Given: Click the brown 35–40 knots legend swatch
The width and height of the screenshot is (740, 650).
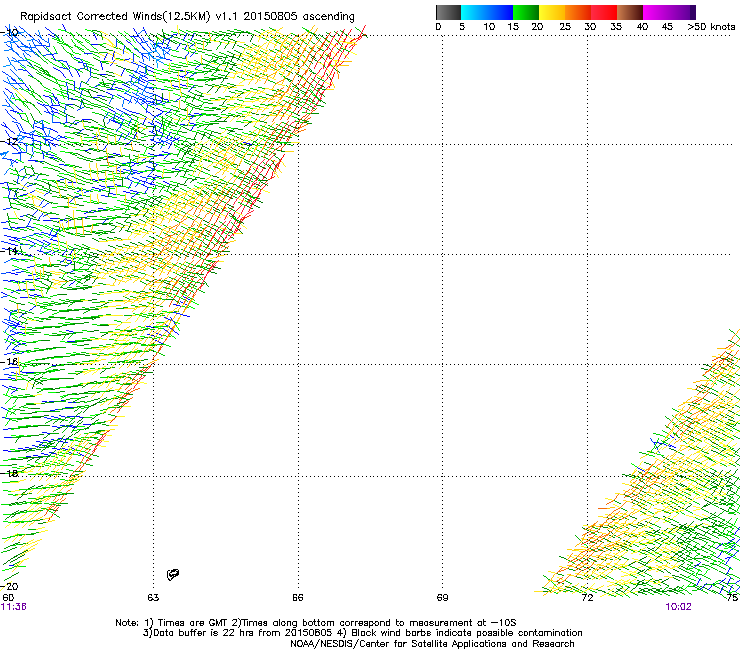Looking at the screenshot, I should pos(630,12).
